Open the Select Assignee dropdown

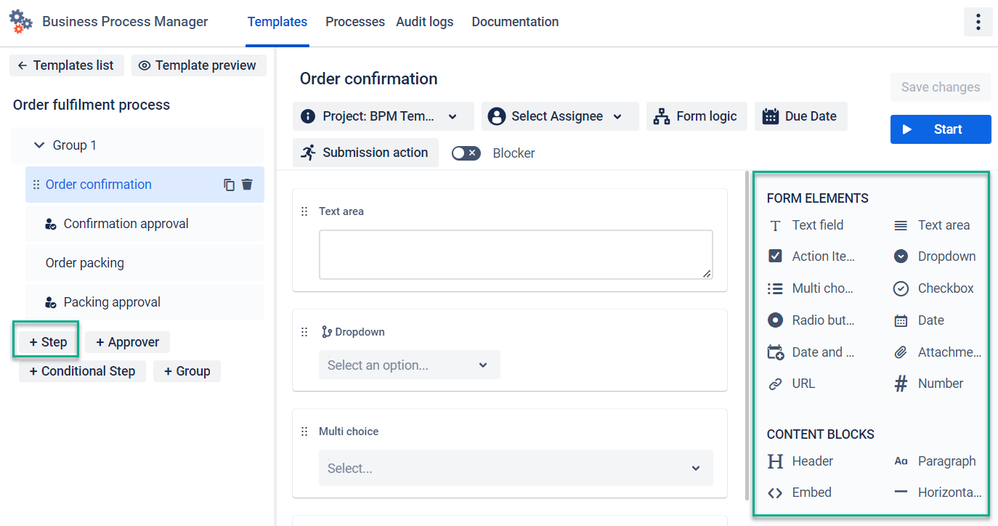click(x=560, y=116)
